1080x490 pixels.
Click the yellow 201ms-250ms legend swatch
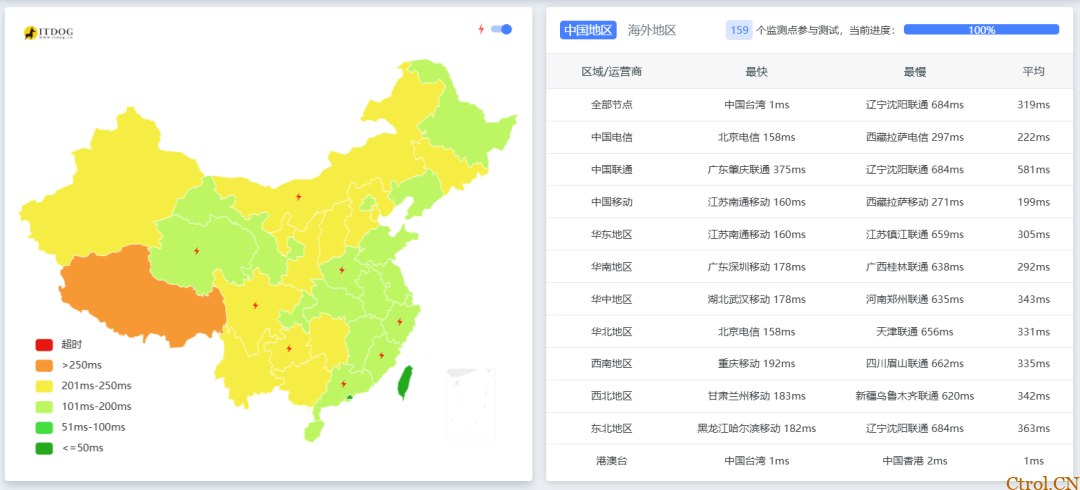pyautogui.click(x=44, y=386)
